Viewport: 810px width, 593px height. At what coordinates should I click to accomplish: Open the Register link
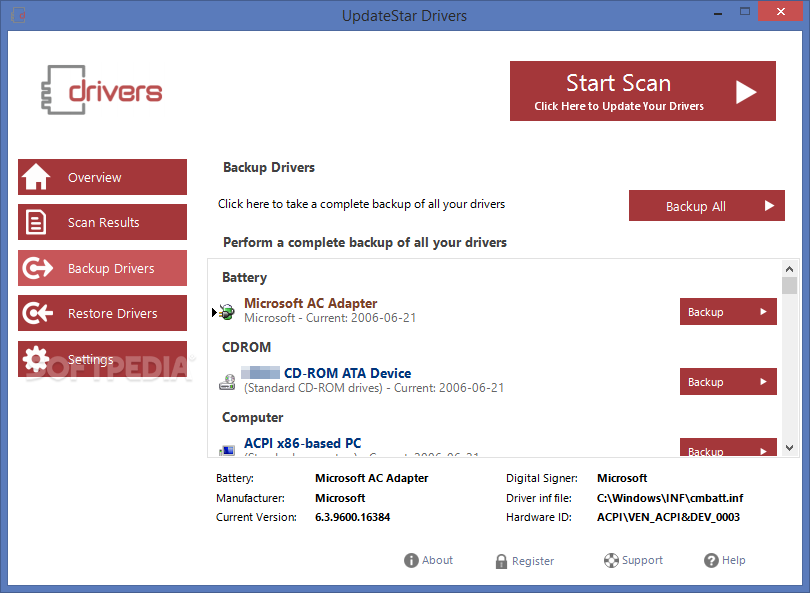pyautogui.click(x=524, y=561)
